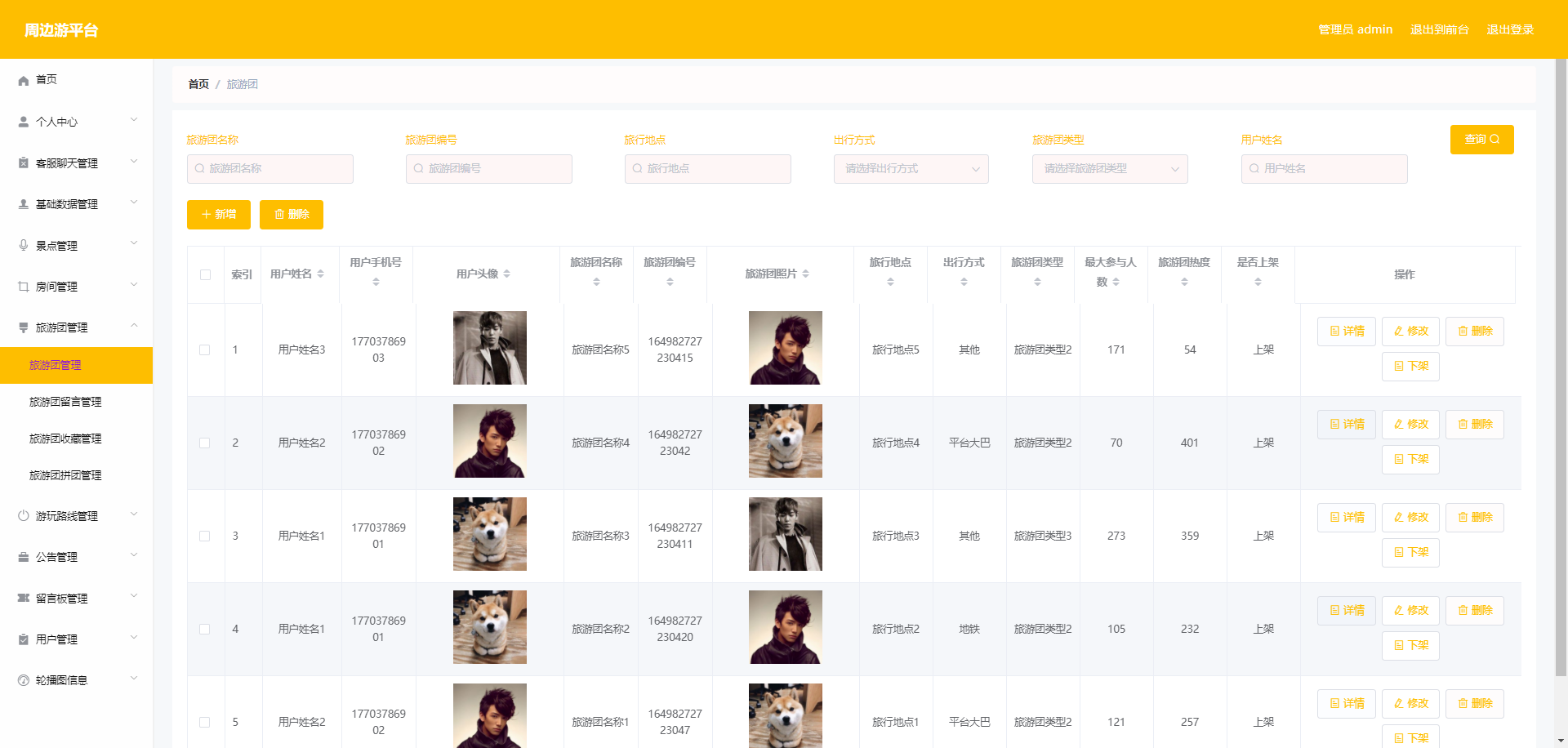Click the 轮播图信息 sidebar icon
This screenshot has width=1568, height=748.
point(24,680)
